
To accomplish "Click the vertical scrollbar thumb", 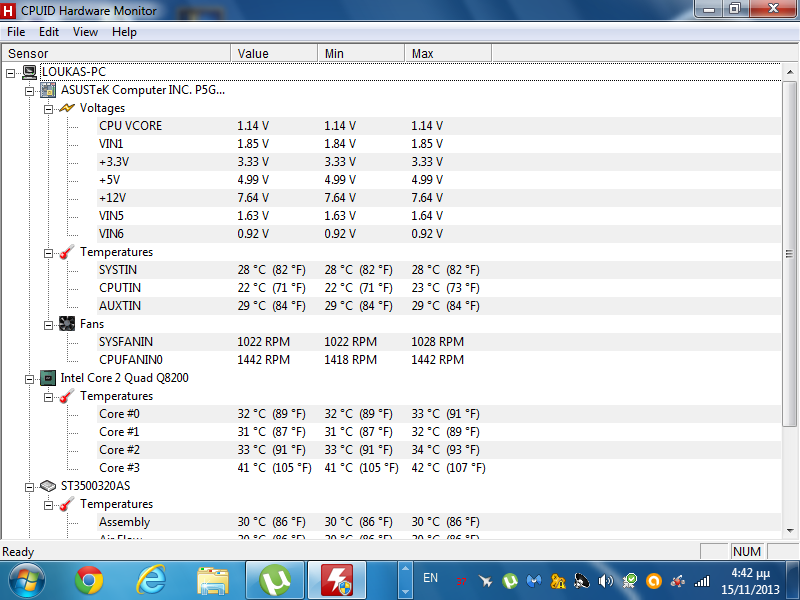I will [x=790, y=253].
